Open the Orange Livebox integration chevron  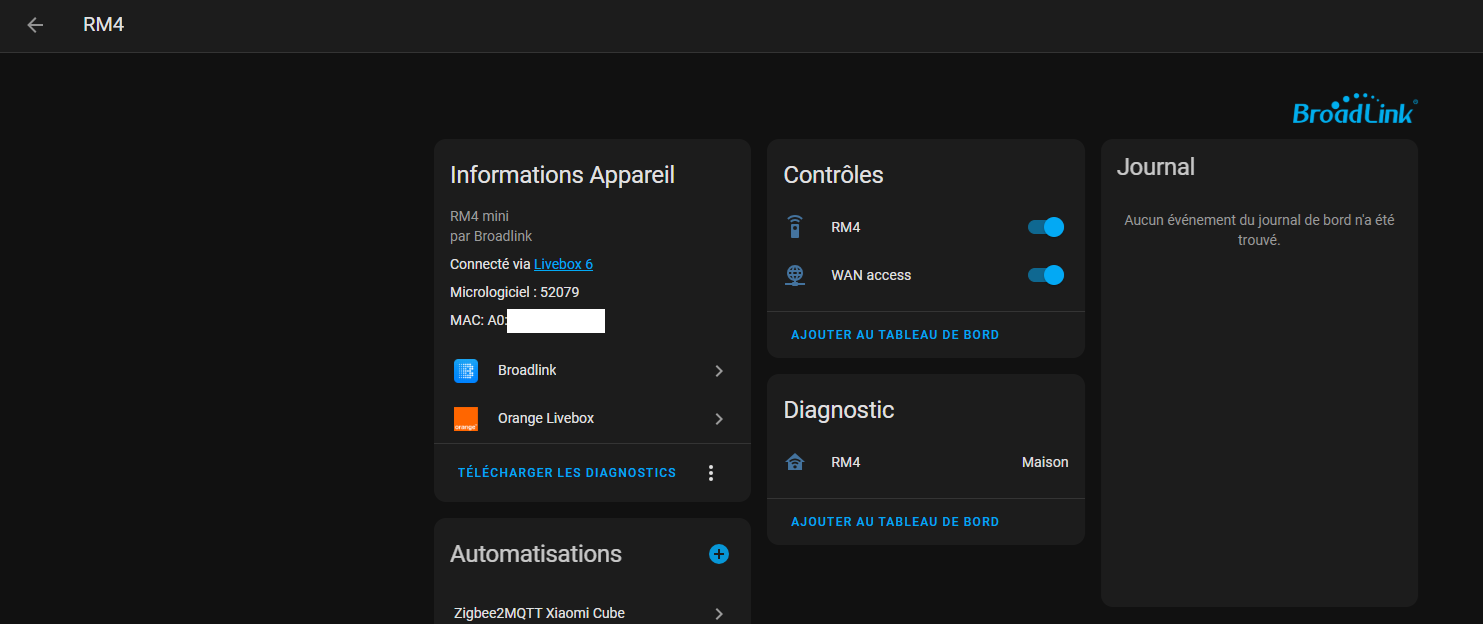pos(719,419)
